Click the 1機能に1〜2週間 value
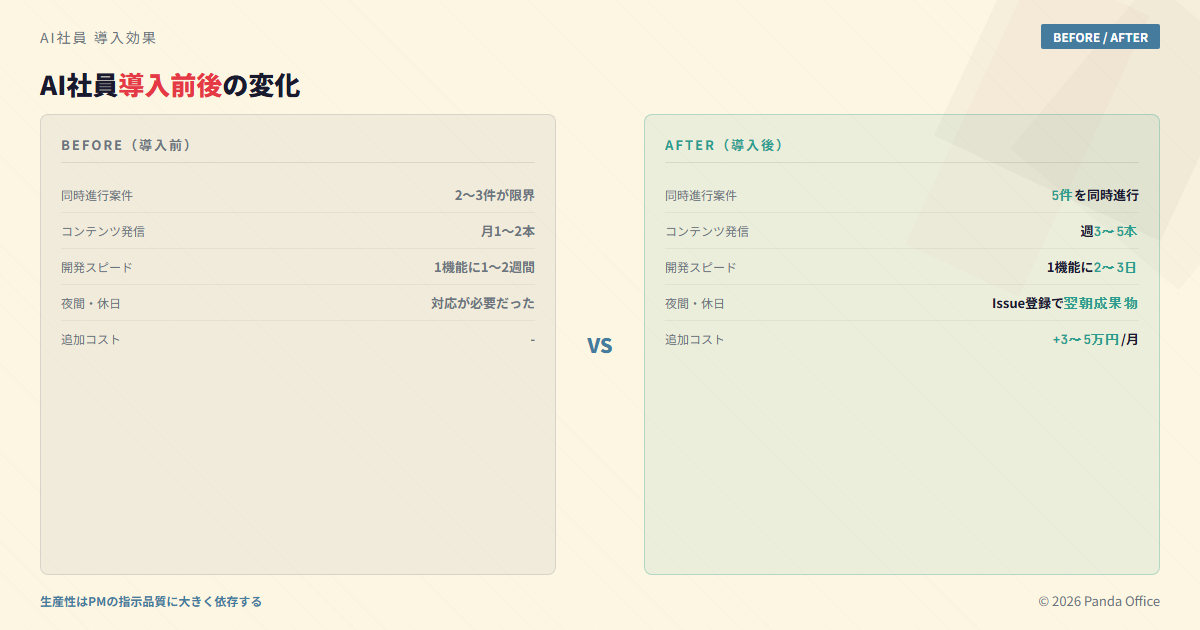 [x=484, y=267]
